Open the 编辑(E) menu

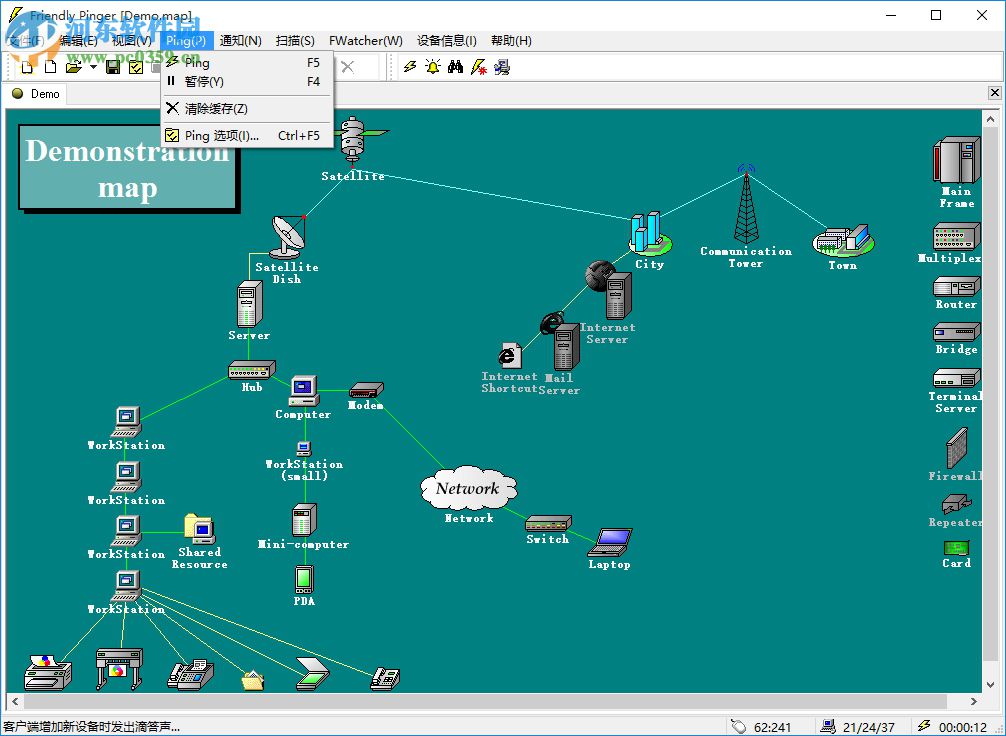(78, 40)
